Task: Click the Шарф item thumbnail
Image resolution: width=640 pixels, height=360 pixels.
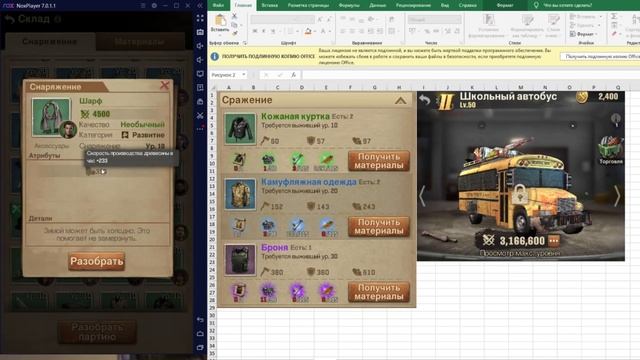Action: [x=51, y=117]
